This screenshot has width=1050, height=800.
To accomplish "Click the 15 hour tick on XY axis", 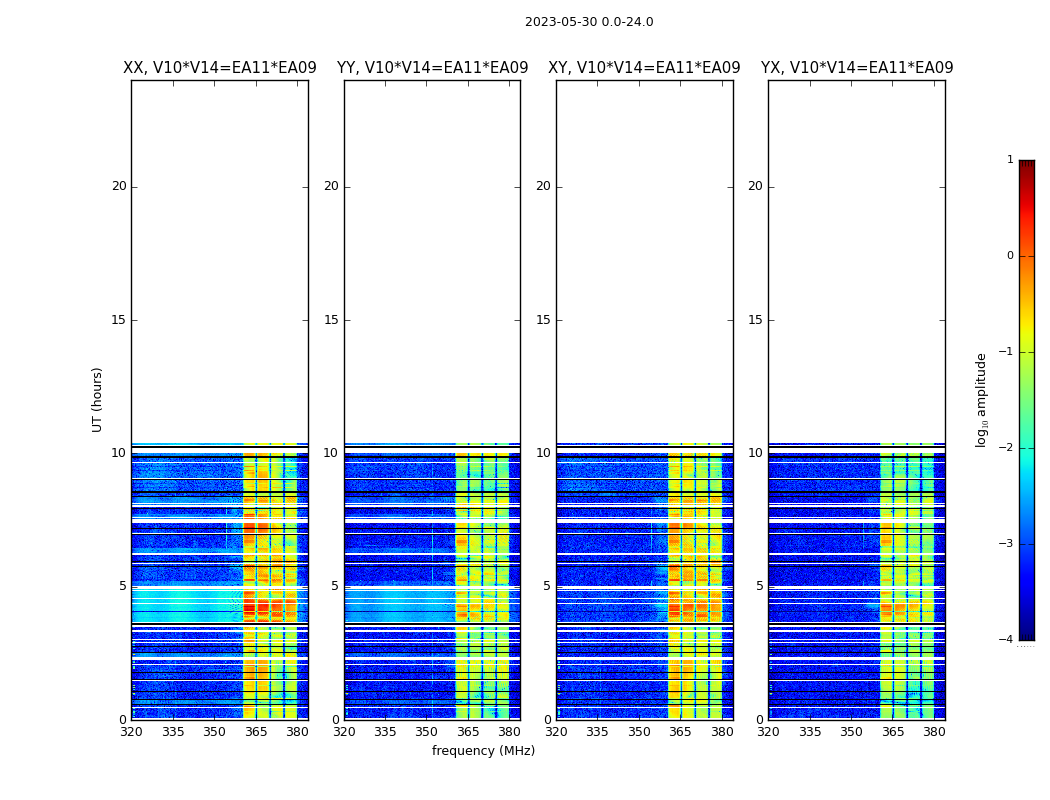I will pos(542,320).
